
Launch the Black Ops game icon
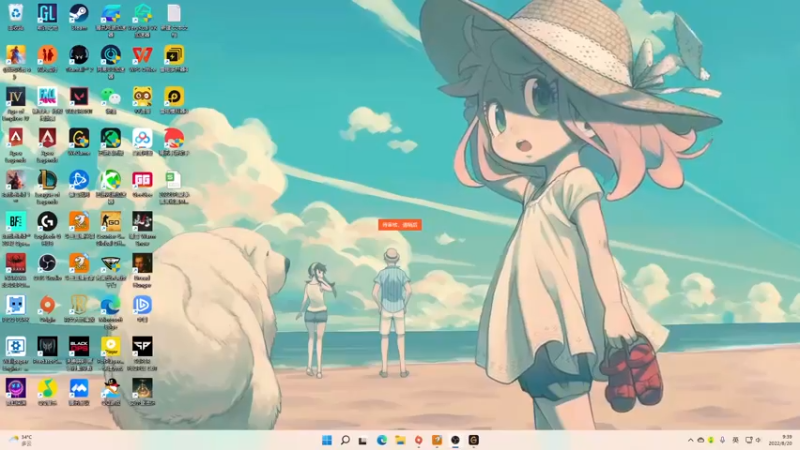[79, 347]
